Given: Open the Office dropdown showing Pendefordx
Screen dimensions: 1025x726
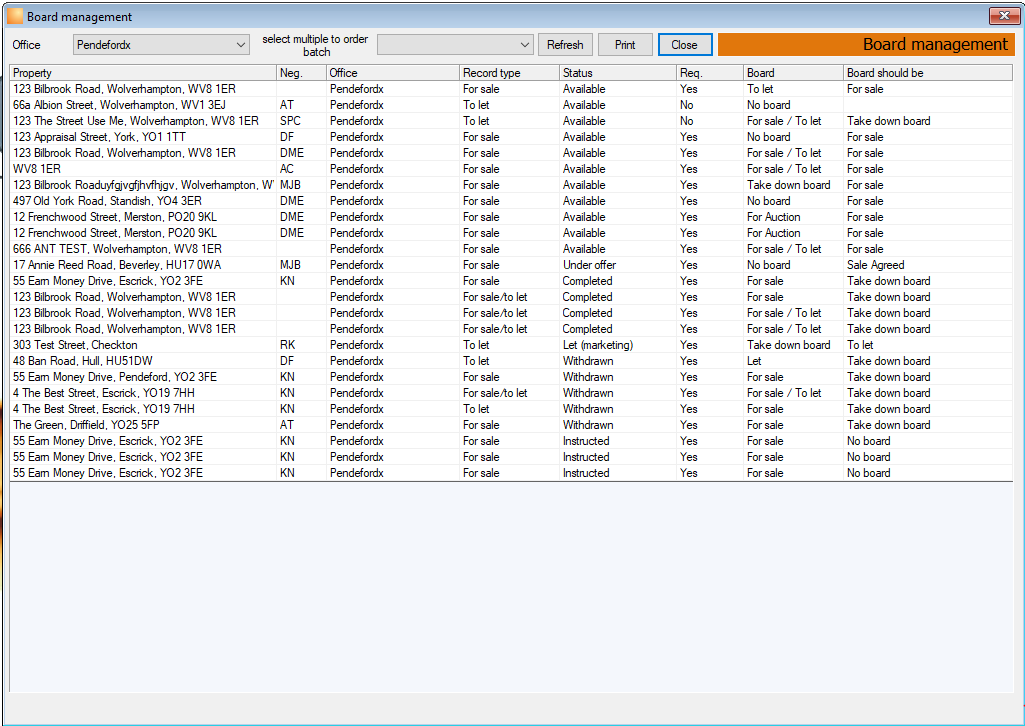Looking at the screenshot, I should pos(161,44).
